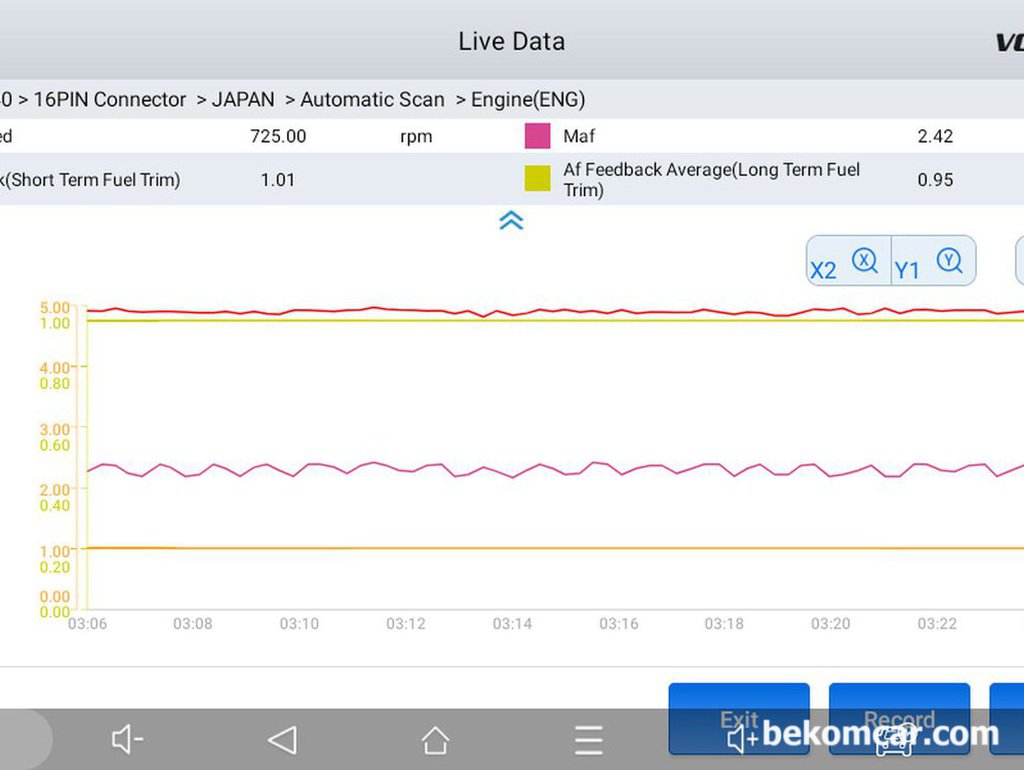Select the magenta Maf color swatch
1024x770 pixels.
pyautogui.click(x=537, y=136)
